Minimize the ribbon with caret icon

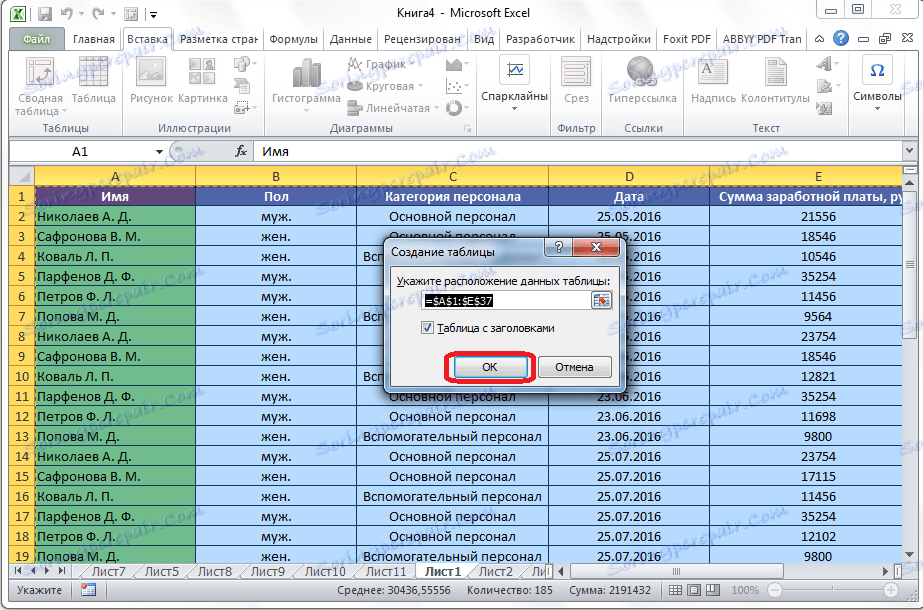pyautogui.click(x=819, y=39)
